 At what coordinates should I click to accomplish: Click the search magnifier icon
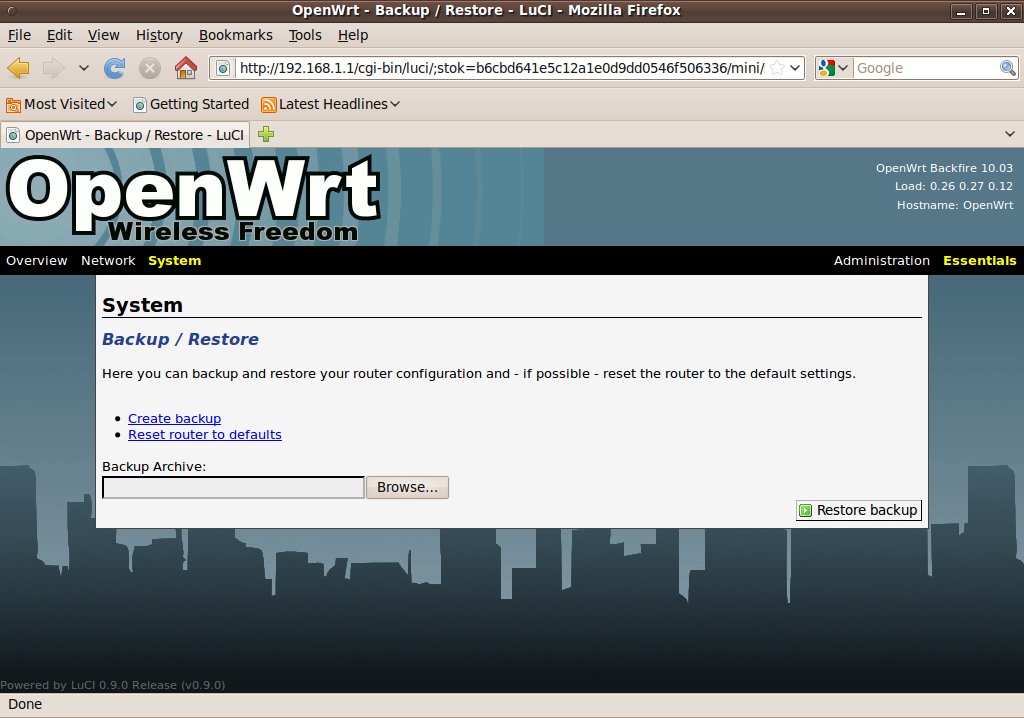coord(1008,68)
